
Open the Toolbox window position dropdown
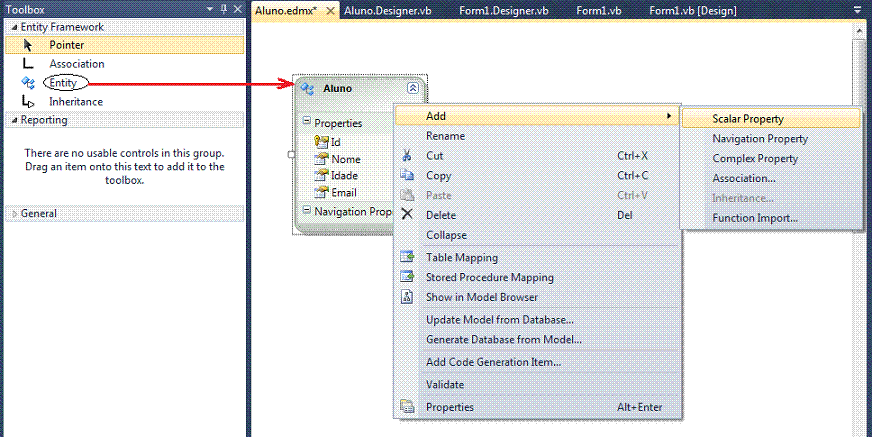coord(210,9)
